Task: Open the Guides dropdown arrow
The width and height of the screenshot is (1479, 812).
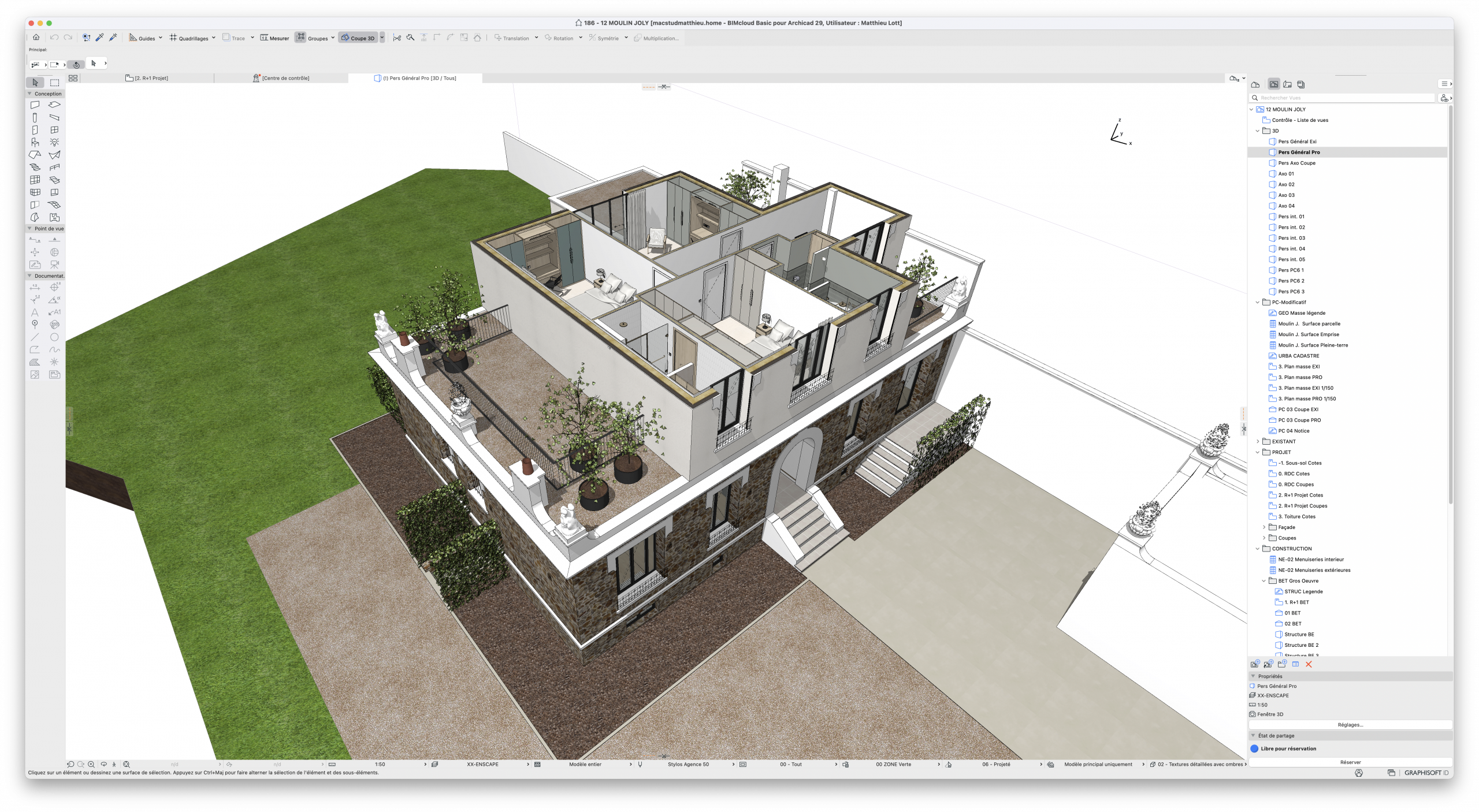Action: [x=161, y=38]
